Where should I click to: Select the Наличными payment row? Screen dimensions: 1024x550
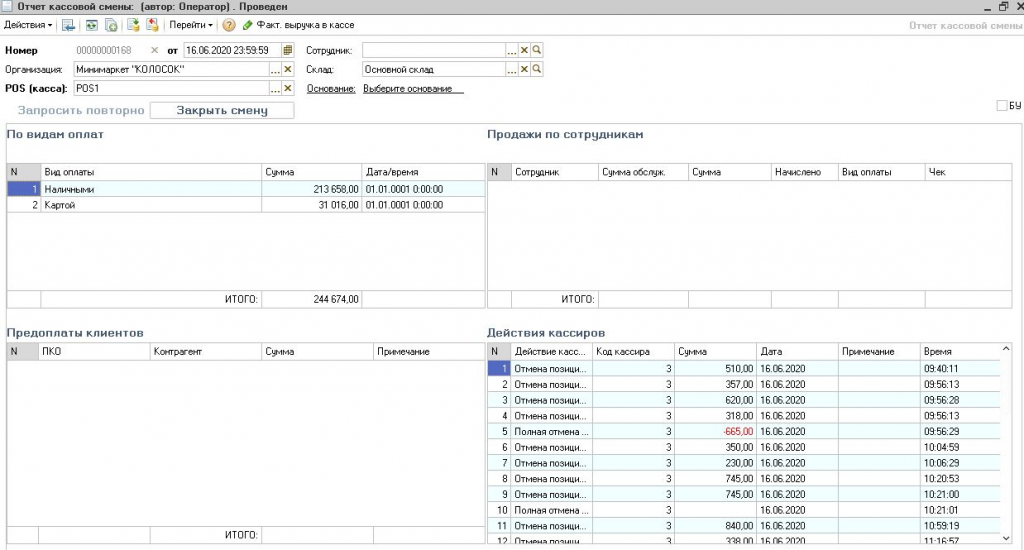[246, 189]
